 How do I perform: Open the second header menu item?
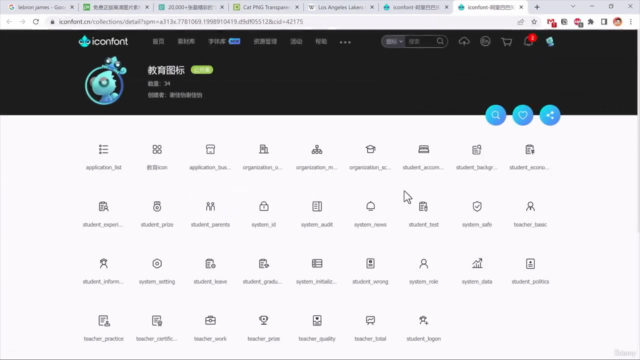point(186,42)
